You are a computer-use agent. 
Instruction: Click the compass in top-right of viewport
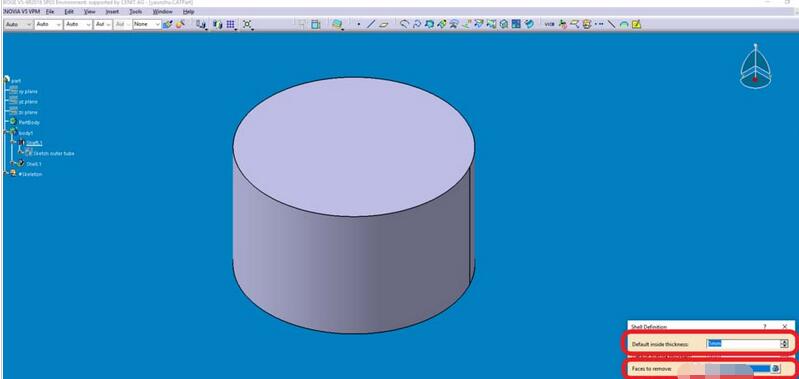coord(755,67)
